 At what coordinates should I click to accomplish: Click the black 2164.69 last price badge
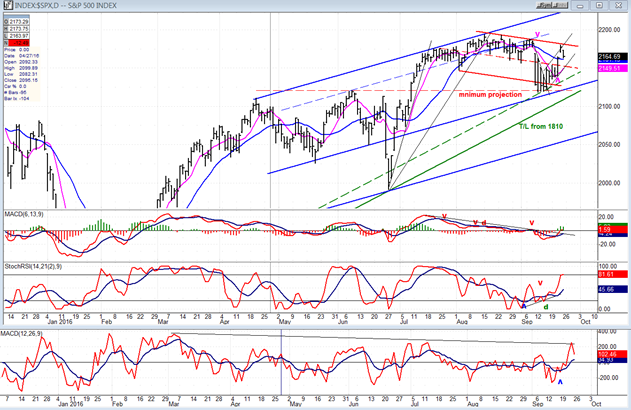point(612,57)
